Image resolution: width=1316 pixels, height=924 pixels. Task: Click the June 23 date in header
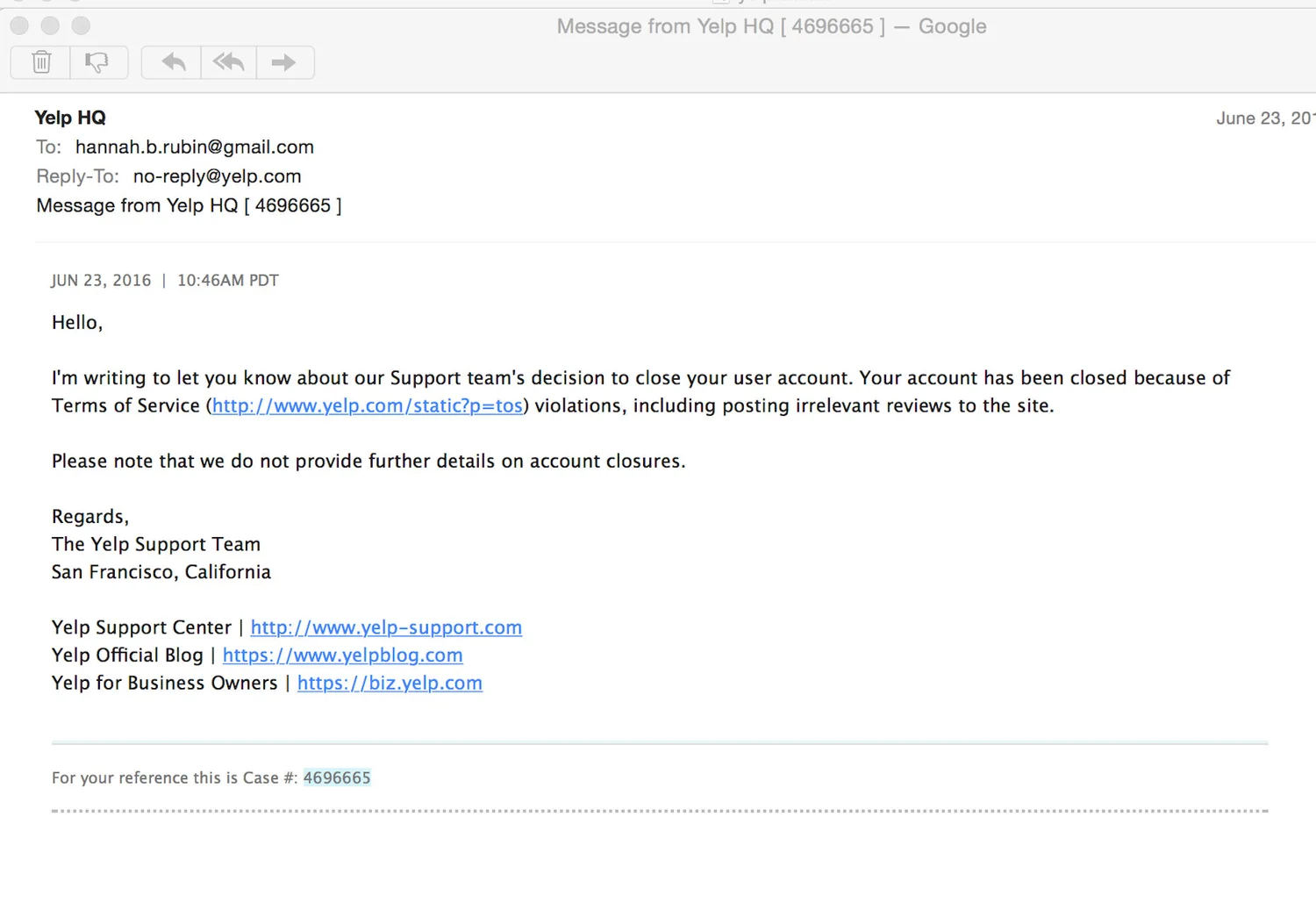coord(1265,118)
